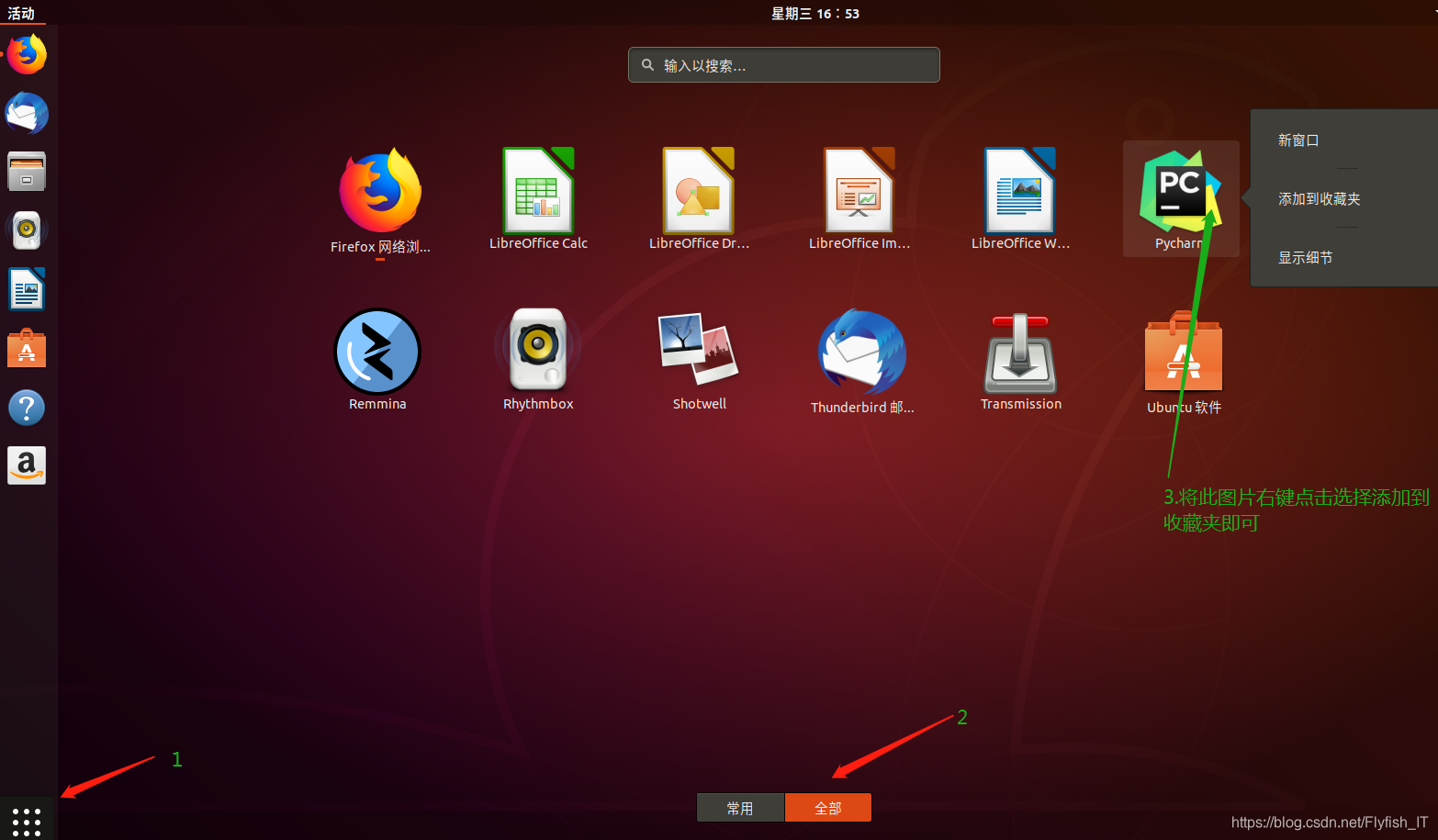Select 新窗口 in the context menu
The height and width of the screenshot is (840, 1438).
[1298, 140]
